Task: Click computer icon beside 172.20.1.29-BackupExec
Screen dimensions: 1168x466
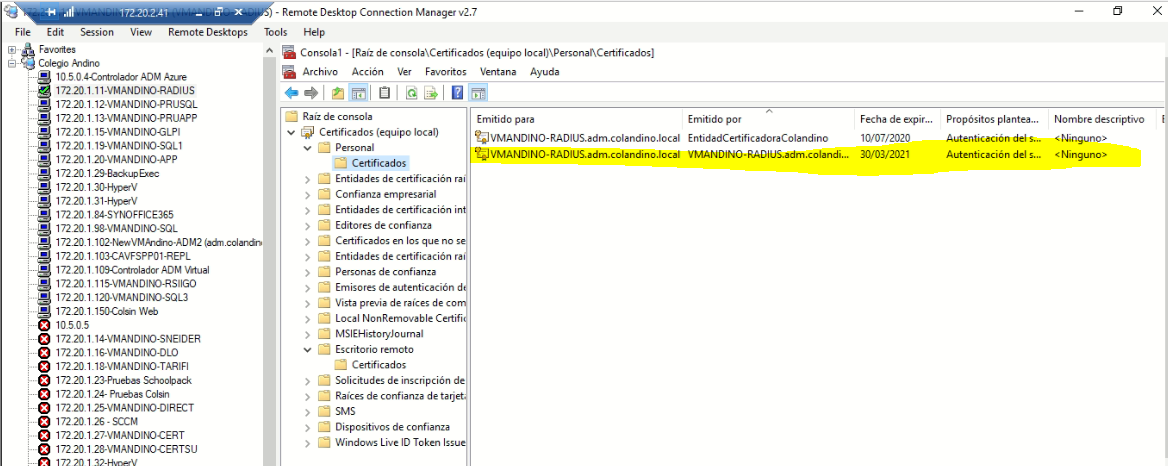Action: coord(44,173)
